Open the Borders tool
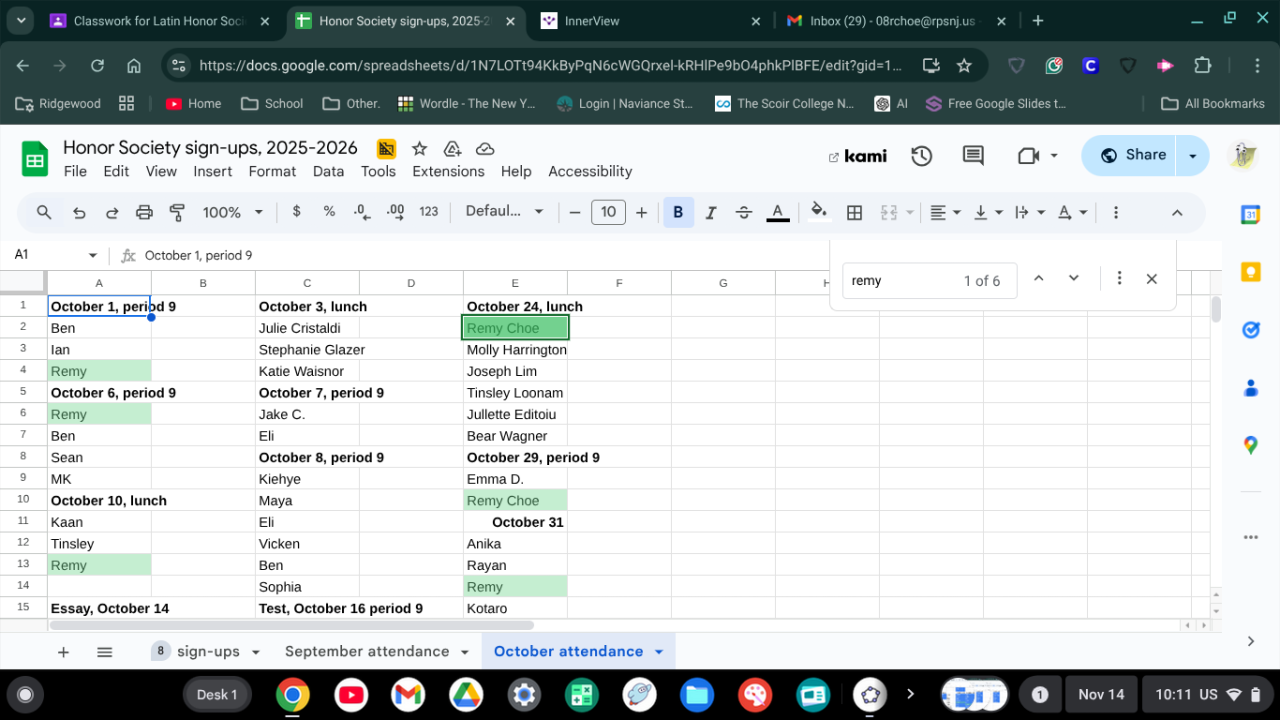The width and height of the screenshot is (1280, 720). [854, 212]
